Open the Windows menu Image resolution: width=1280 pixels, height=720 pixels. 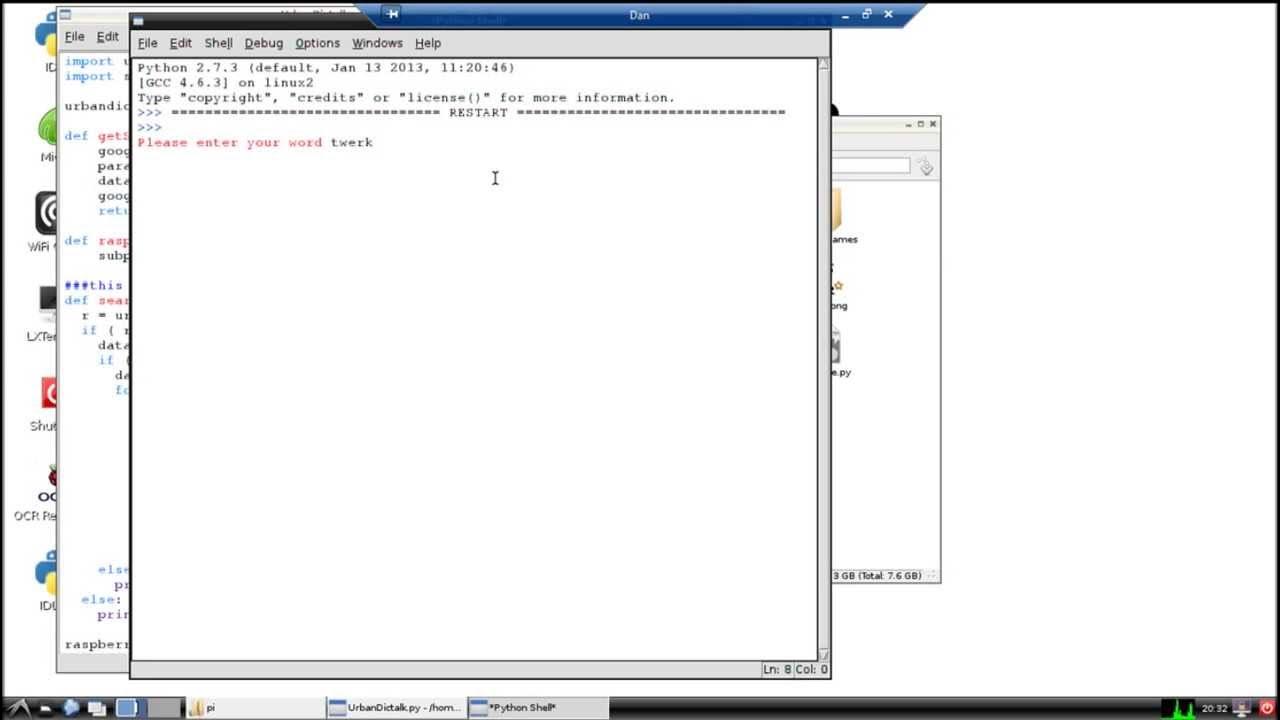[377, 43]
